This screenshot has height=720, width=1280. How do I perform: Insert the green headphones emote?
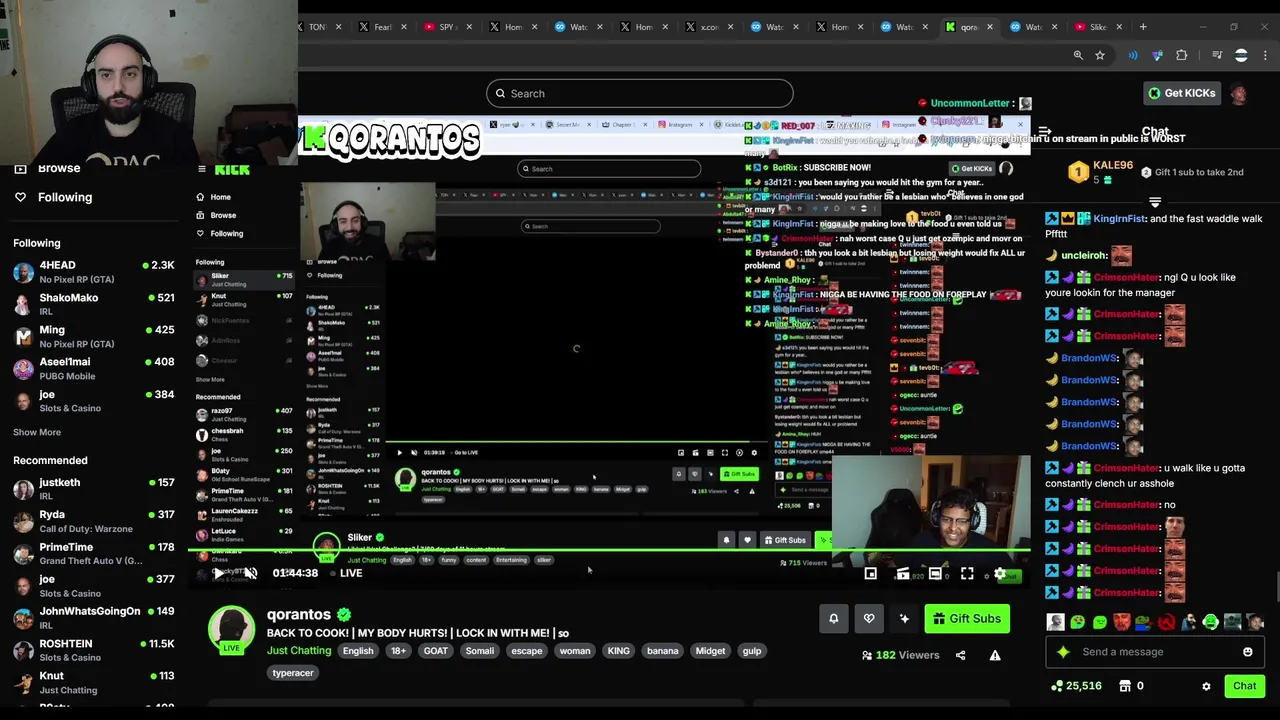pos(1210,622)
